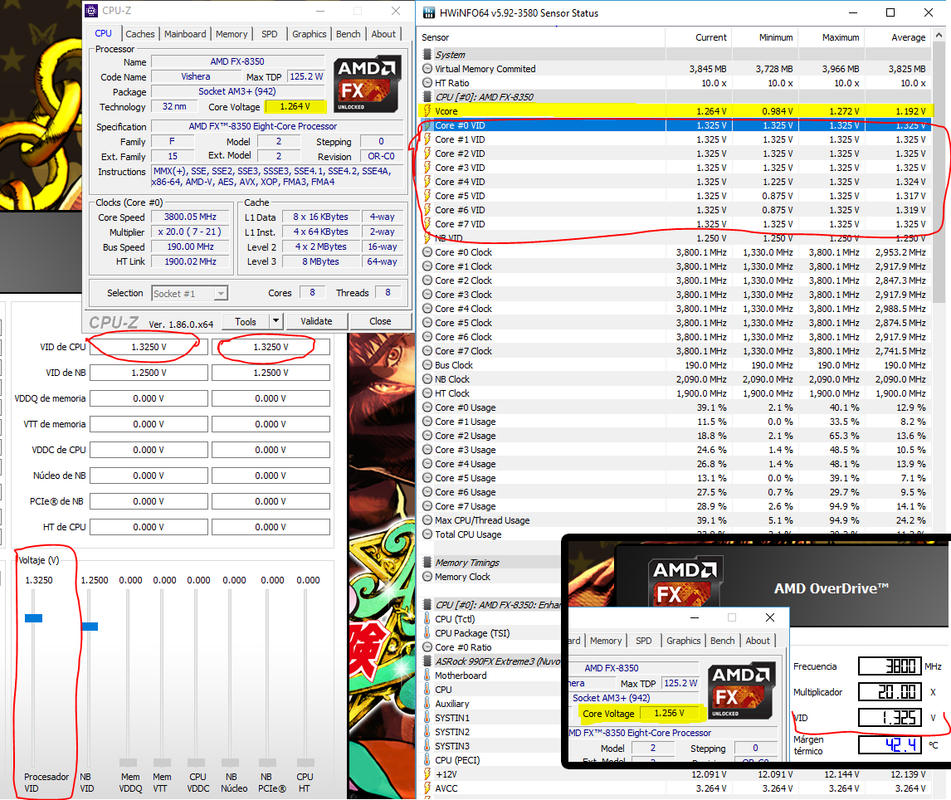Click the +12V voltage icon
Viewport: 951px width, 800px height.
coord(428,774)
